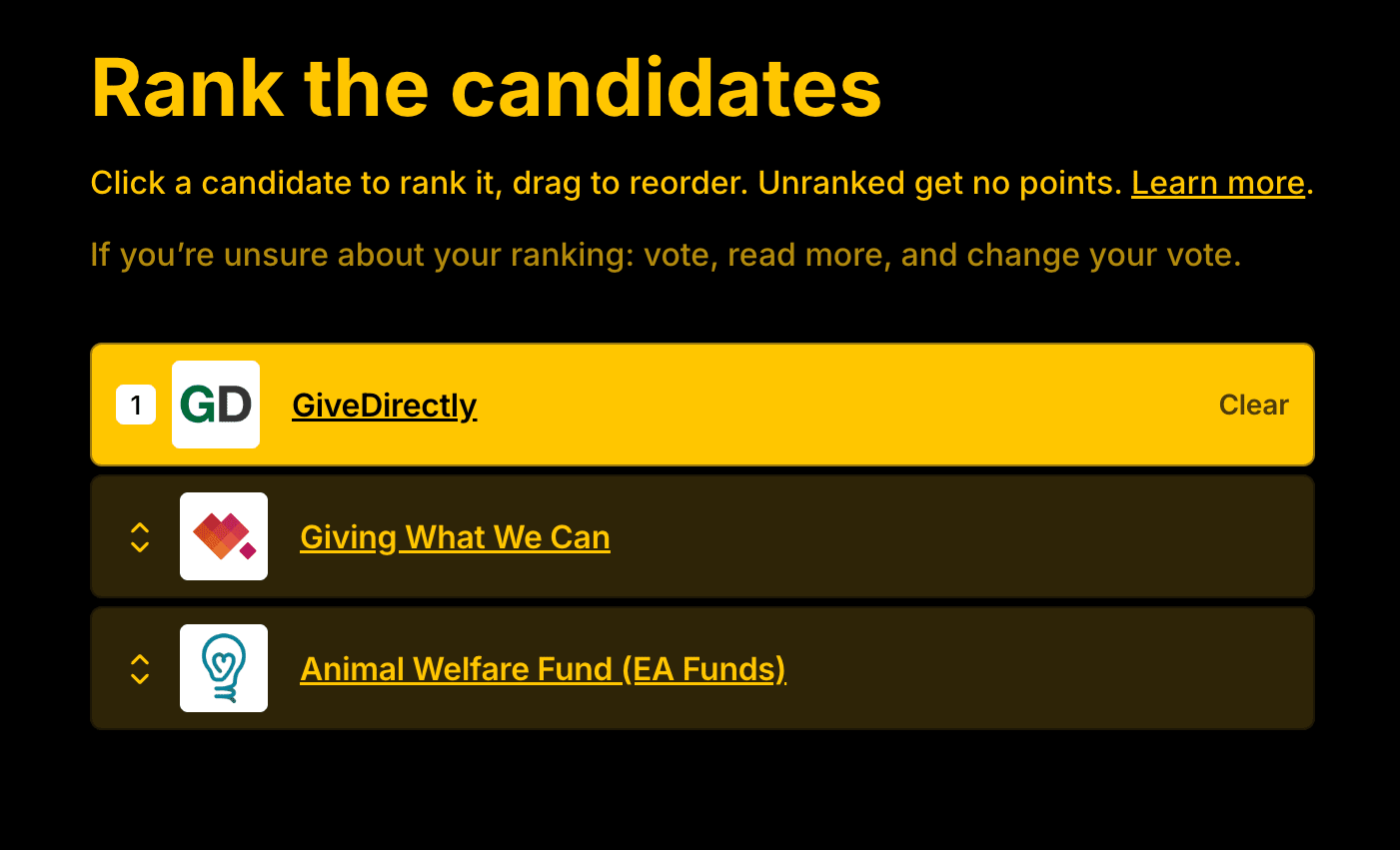Click the rank number 1 badge

pos(136,406)
